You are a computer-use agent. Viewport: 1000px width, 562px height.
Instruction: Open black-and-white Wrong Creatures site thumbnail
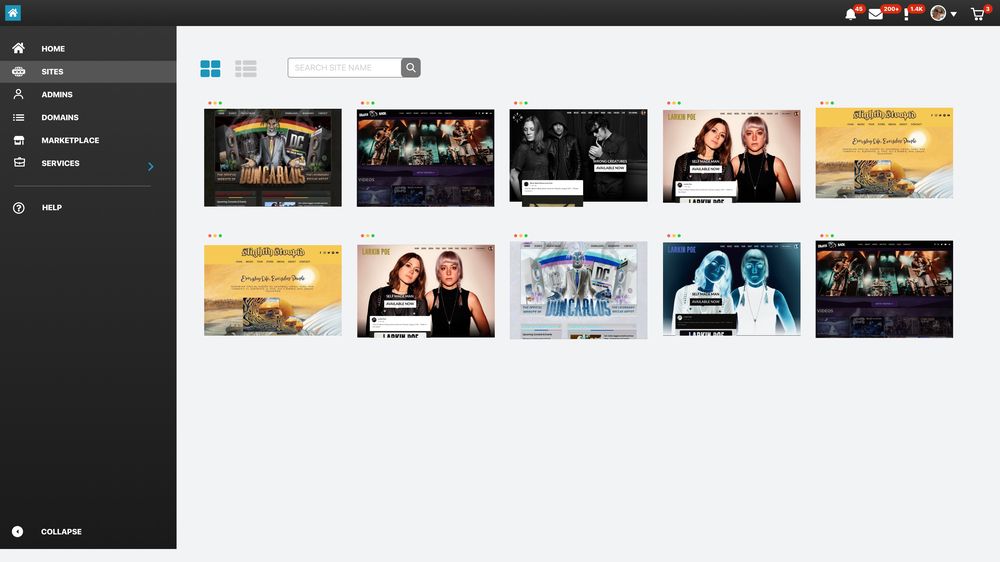[x=578, y=158]
